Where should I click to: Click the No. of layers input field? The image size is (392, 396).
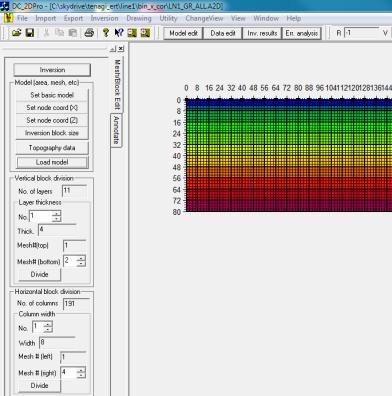(74, 191)
